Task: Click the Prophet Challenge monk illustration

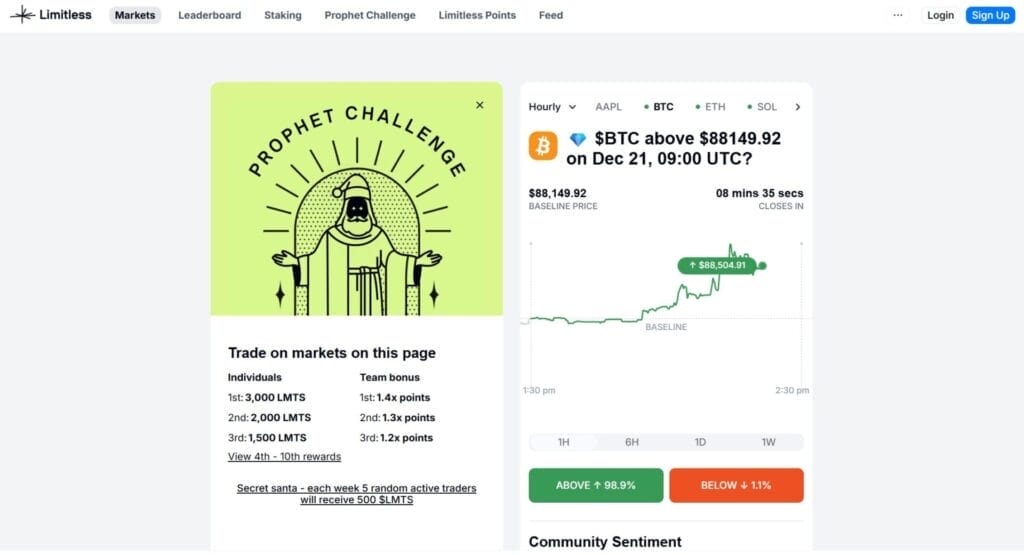Action: pos(357,240)
